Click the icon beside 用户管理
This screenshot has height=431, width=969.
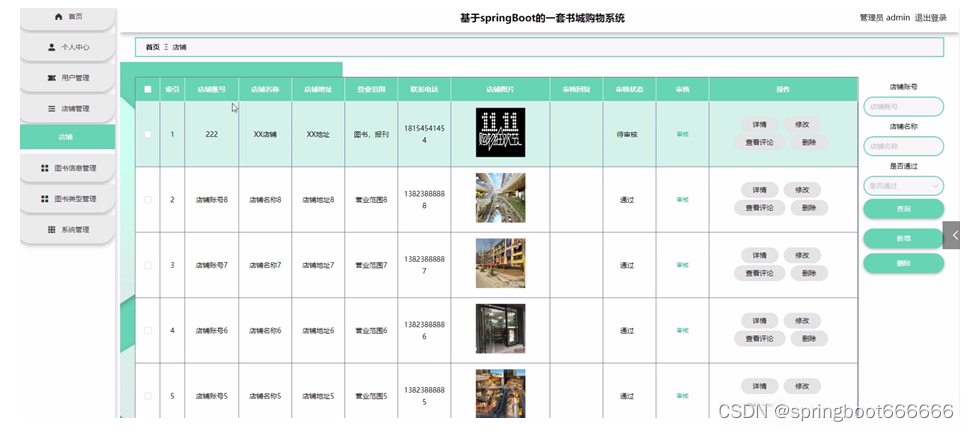(x=52, y=78)
